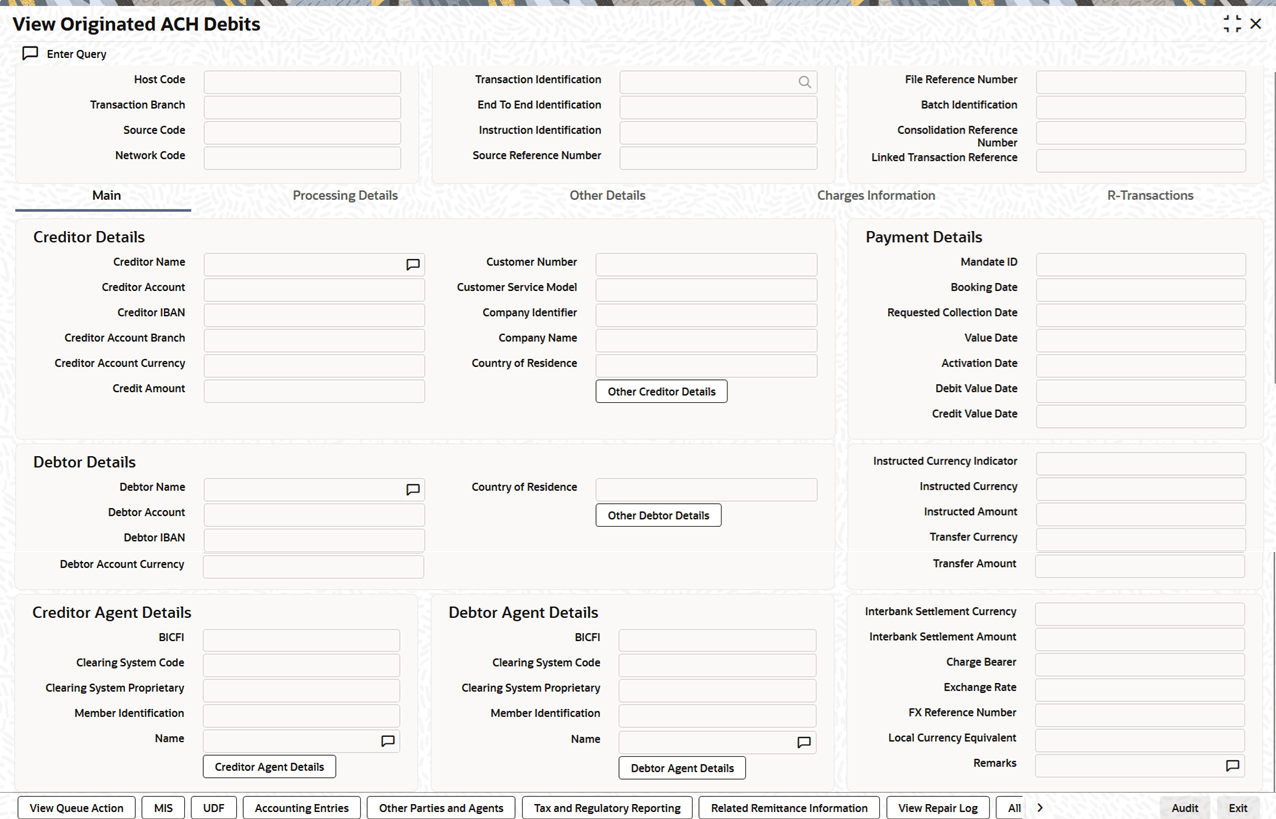Focus the Charge Bearer field

(1140, 664)
